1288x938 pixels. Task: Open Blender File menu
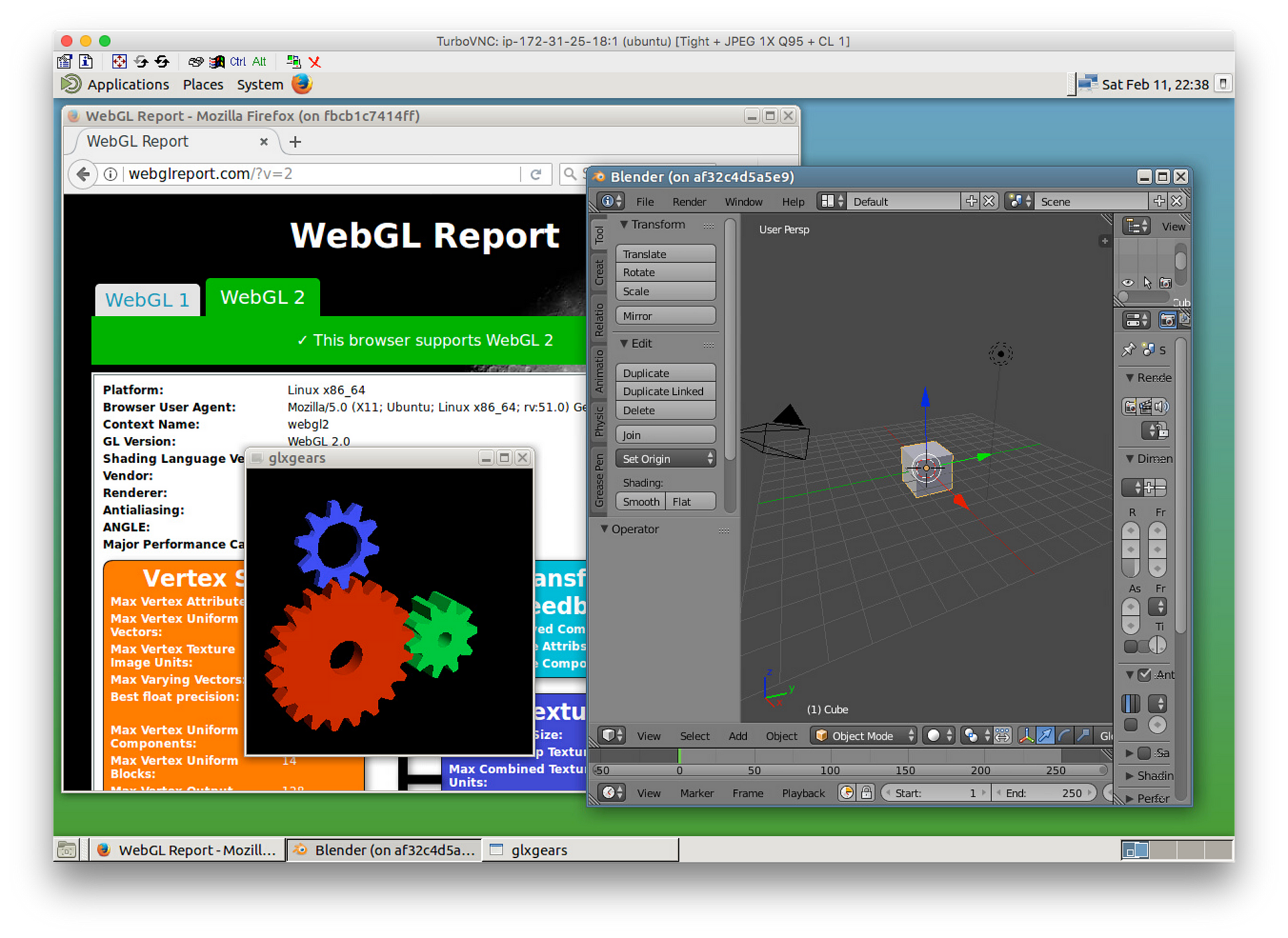(x=645, y=202)
